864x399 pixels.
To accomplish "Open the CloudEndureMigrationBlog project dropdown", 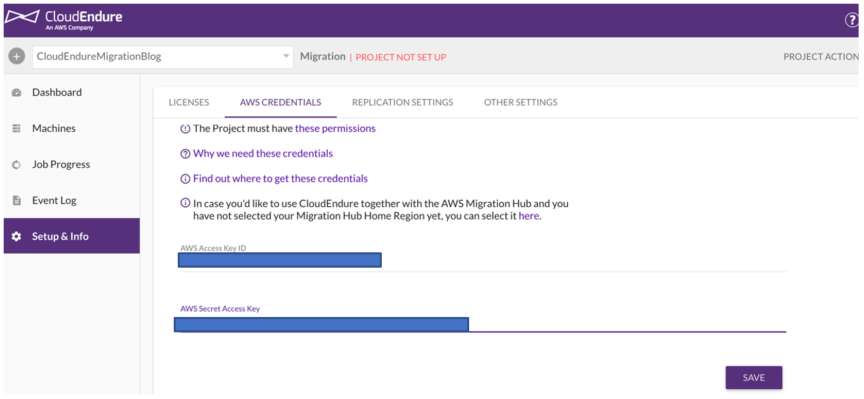I will point(163,56).
